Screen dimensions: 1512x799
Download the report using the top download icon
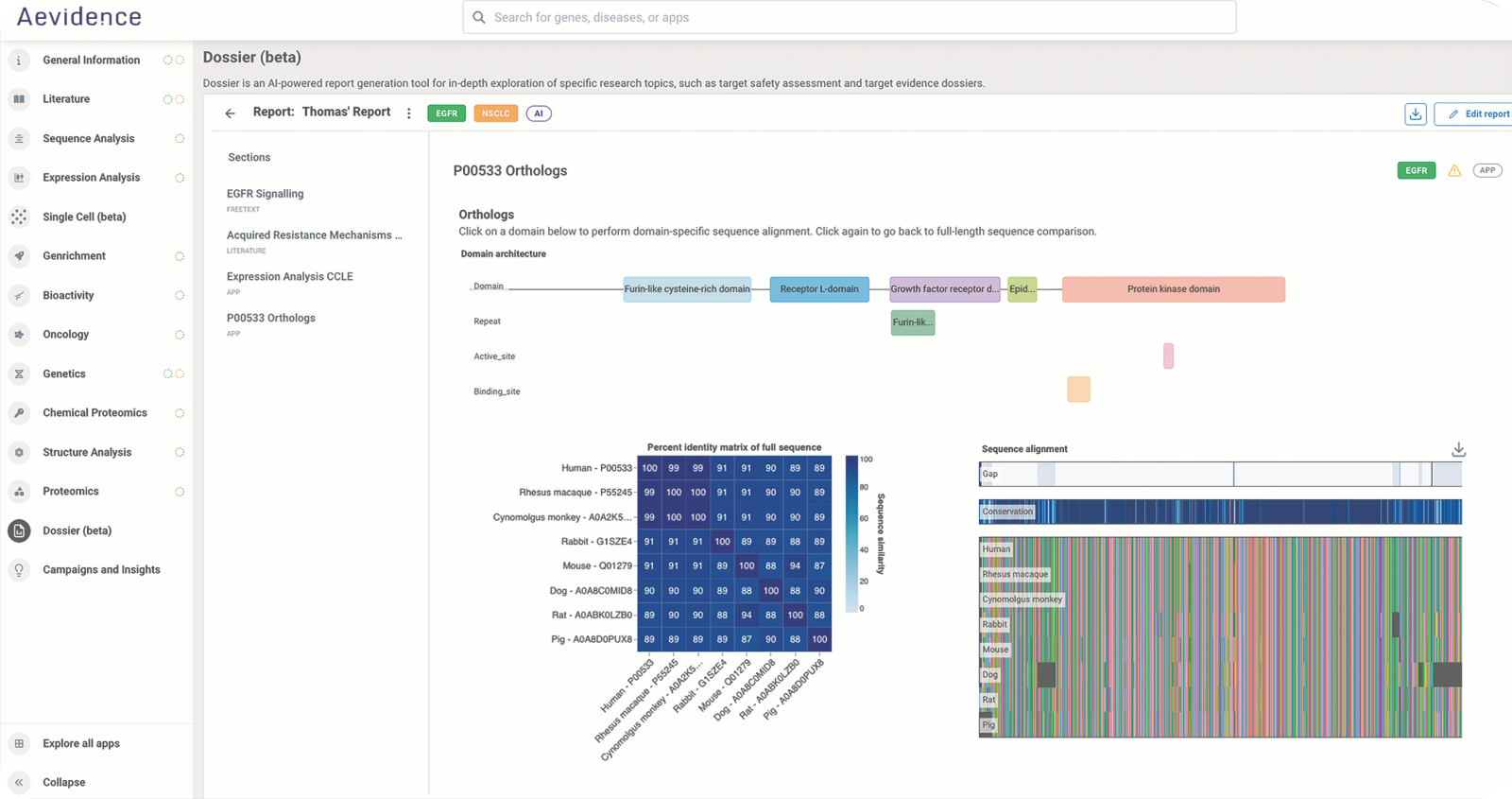click(1416, 113)
